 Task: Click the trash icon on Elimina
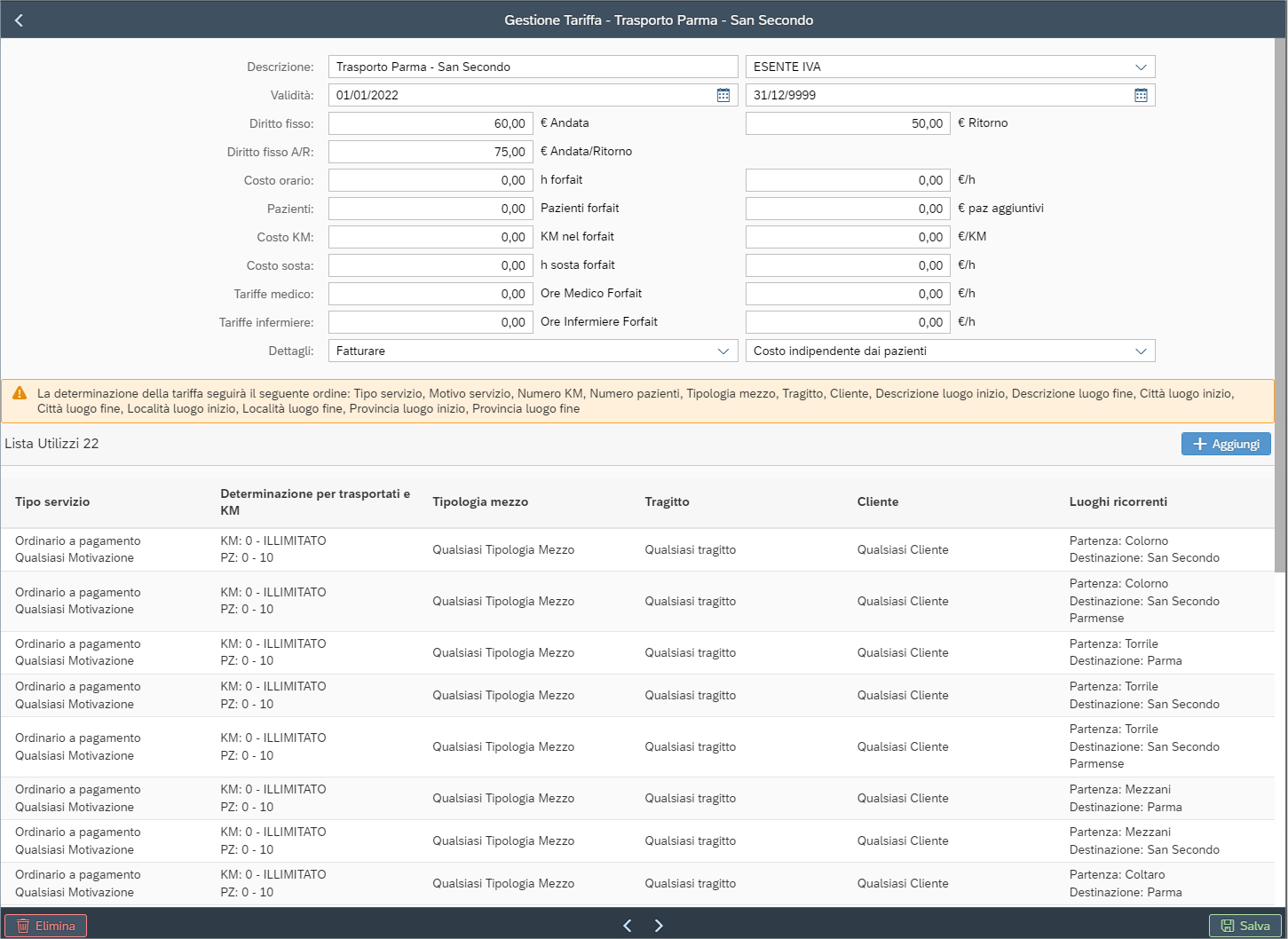[23, 926]
